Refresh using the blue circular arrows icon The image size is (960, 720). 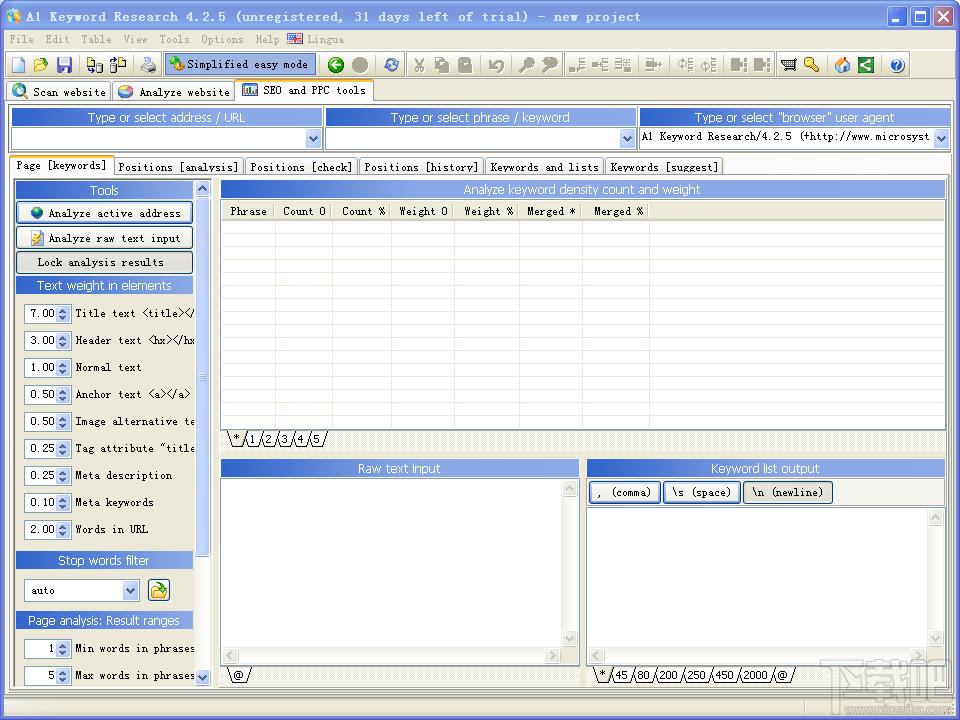[x=391, y=65]
